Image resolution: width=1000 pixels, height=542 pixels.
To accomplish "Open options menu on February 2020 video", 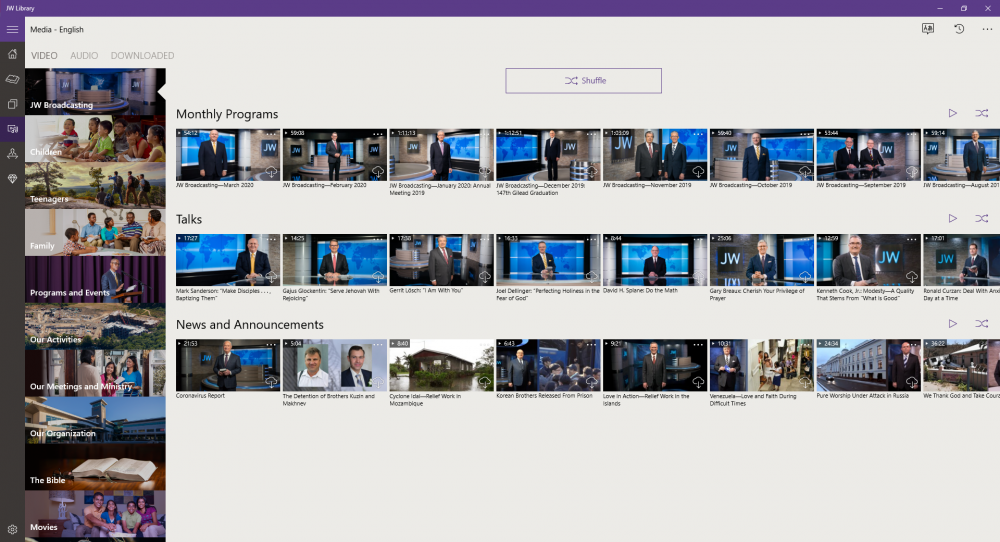I will coord(378,133).
